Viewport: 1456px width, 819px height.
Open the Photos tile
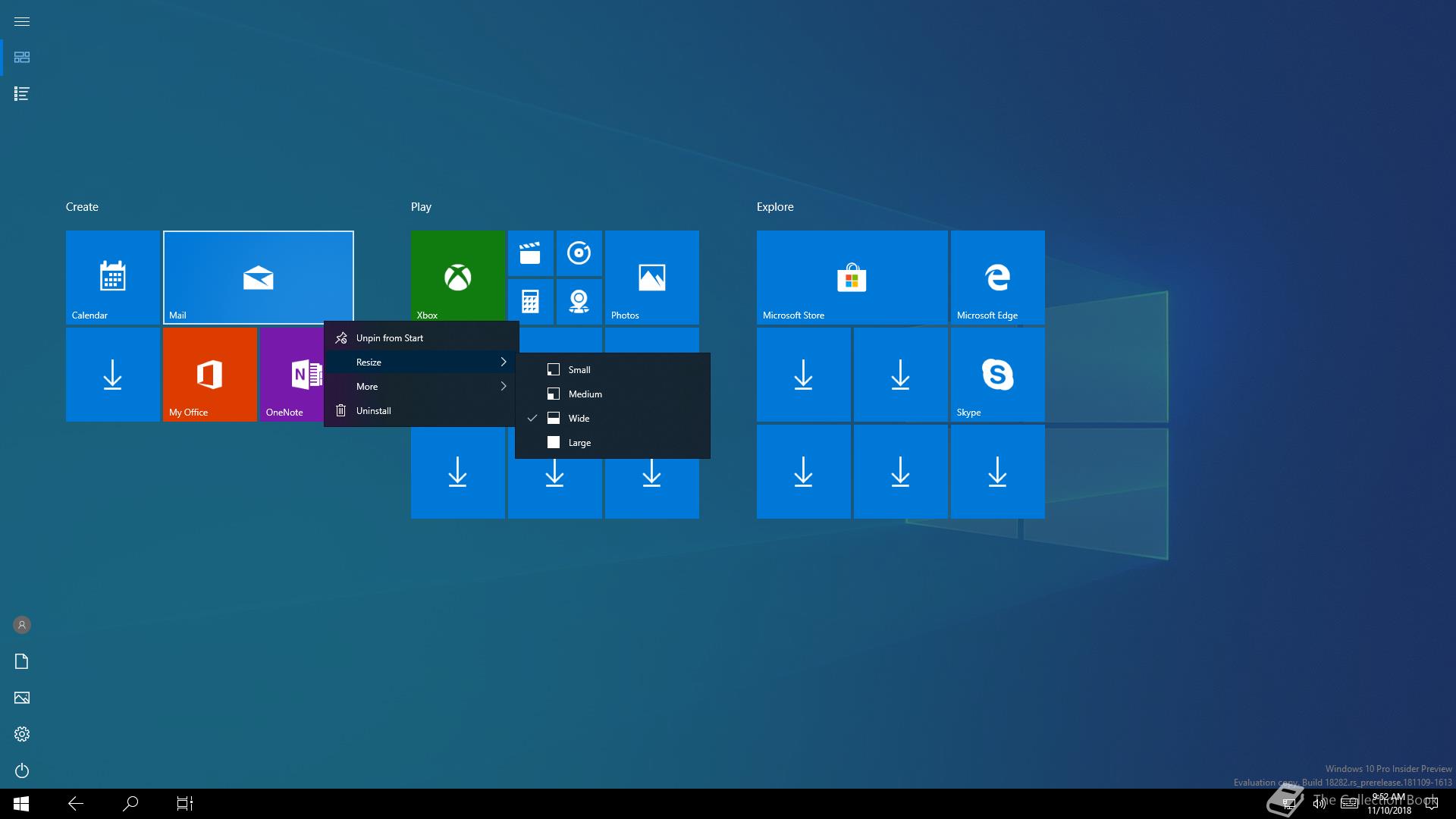[x=652, y=278]
